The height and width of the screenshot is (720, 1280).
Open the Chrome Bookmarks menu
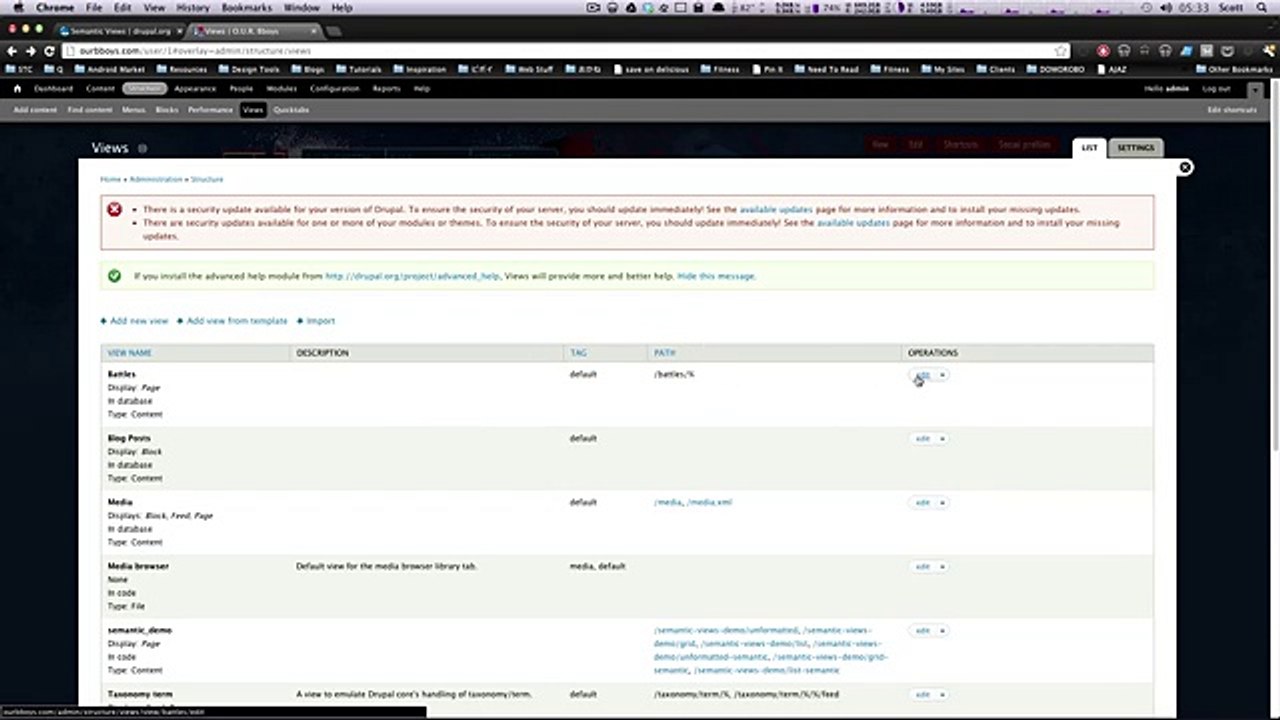(x=245, y=7)
